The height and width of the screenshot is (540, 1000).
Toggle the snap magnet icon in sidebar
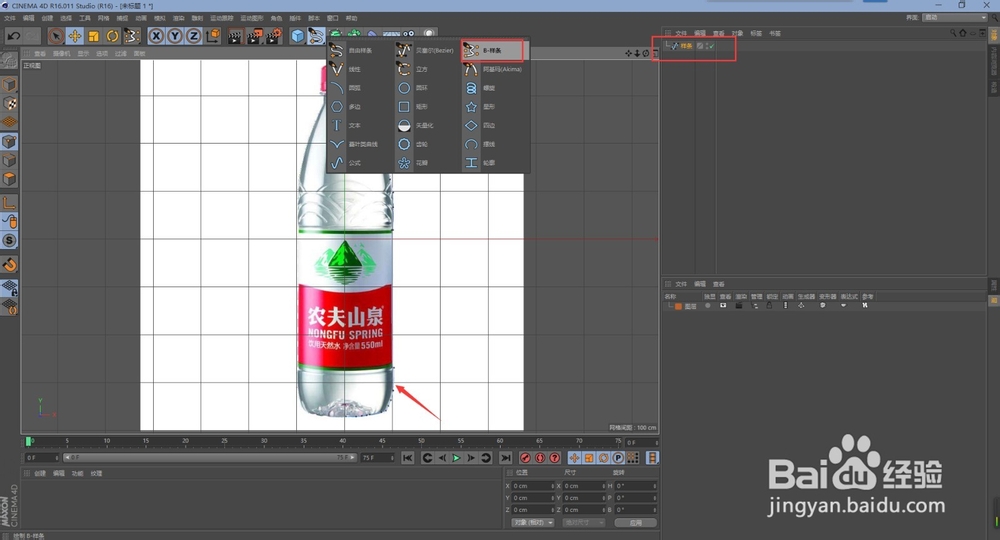9,265
